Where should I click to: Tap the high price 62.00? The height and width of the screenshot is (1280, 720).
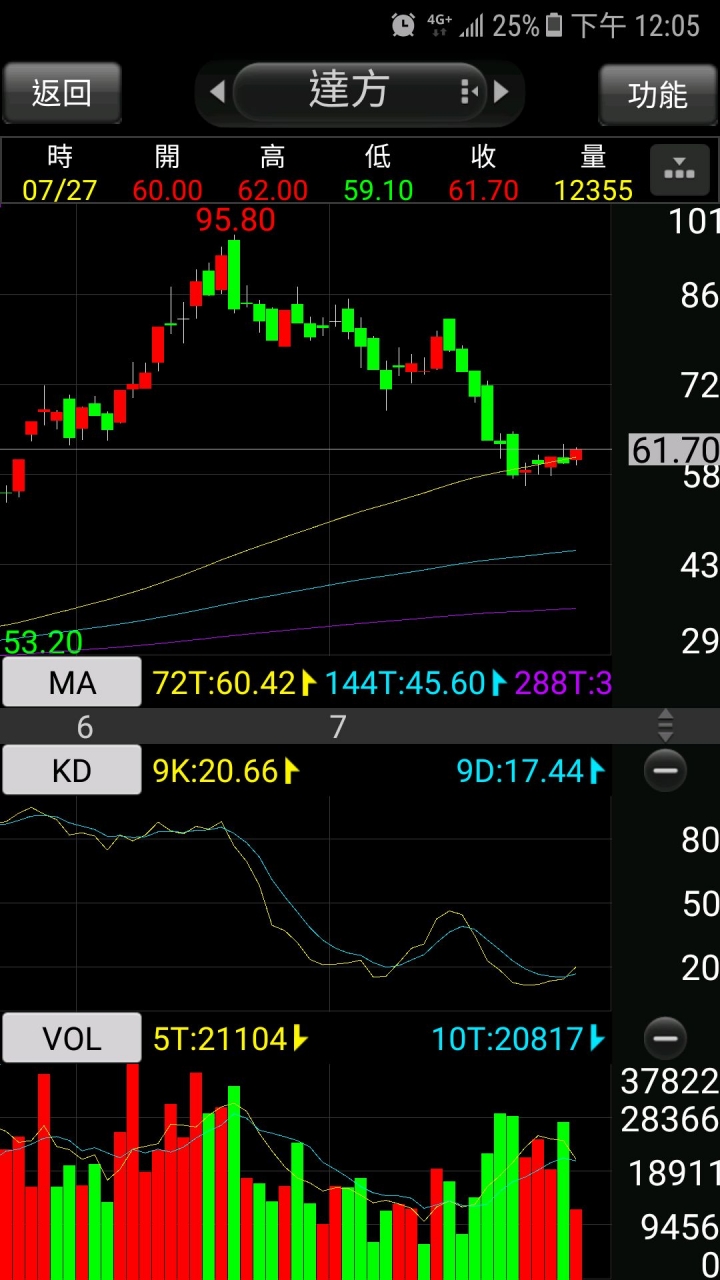273,189
